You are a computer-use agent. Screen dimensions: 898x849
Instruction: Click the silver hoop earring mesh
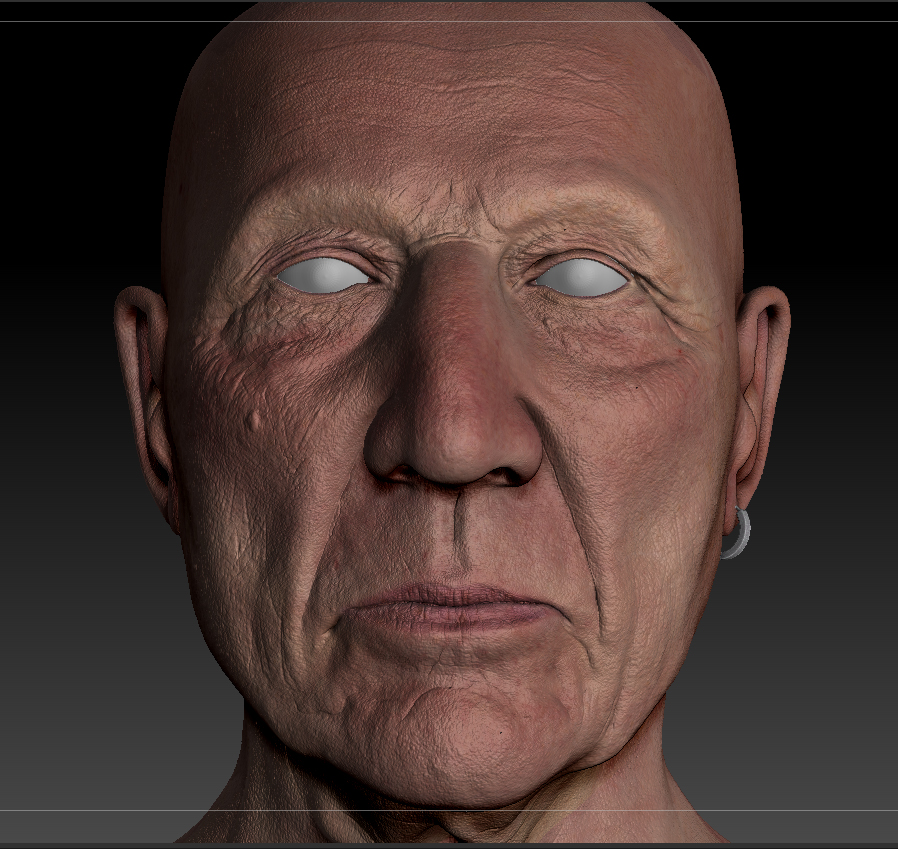pyautogui.click(x=738, y=533)
